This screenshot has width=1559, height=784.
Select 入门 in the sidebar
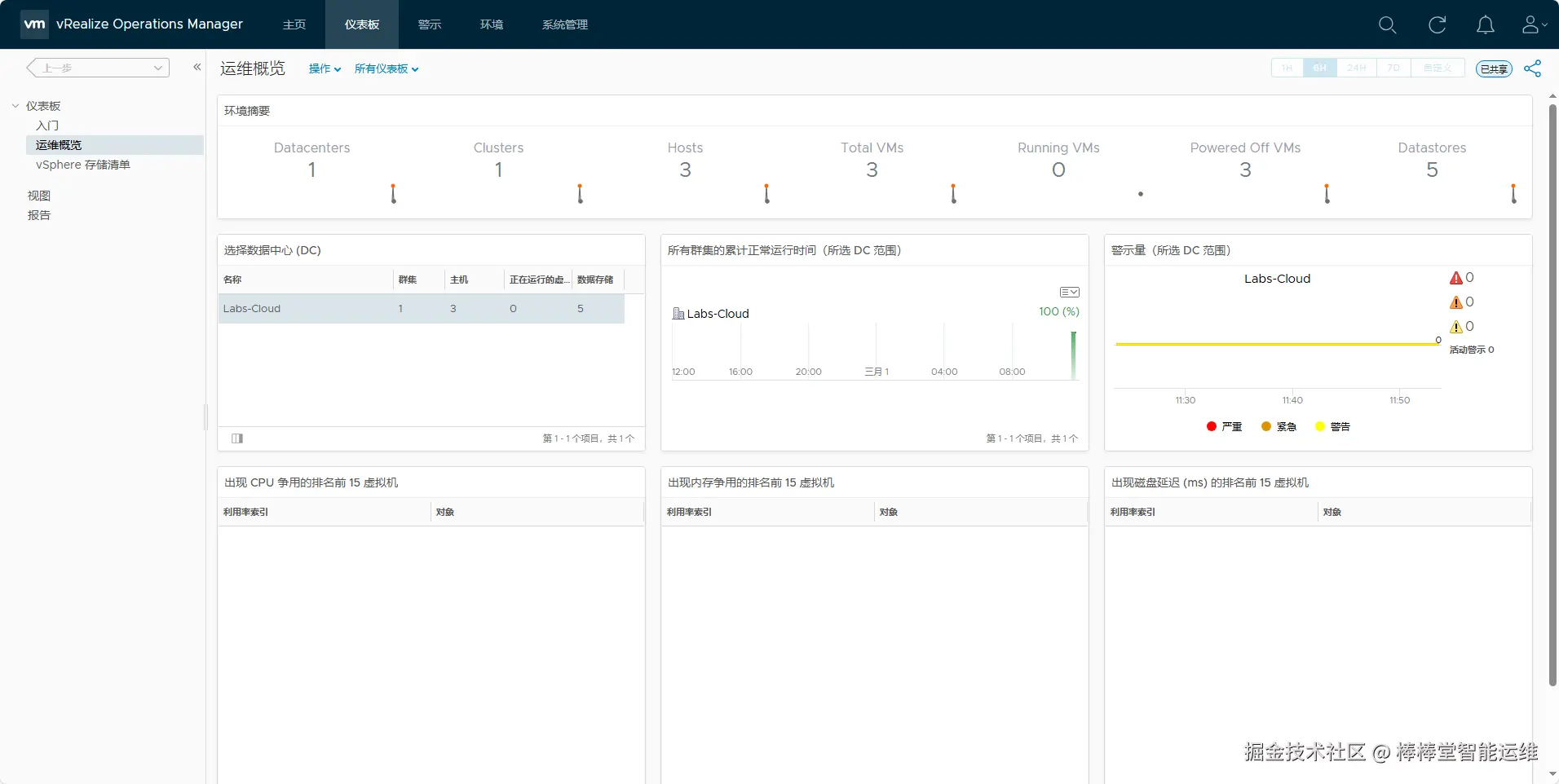pyautogui.click(x=47, y=126)
